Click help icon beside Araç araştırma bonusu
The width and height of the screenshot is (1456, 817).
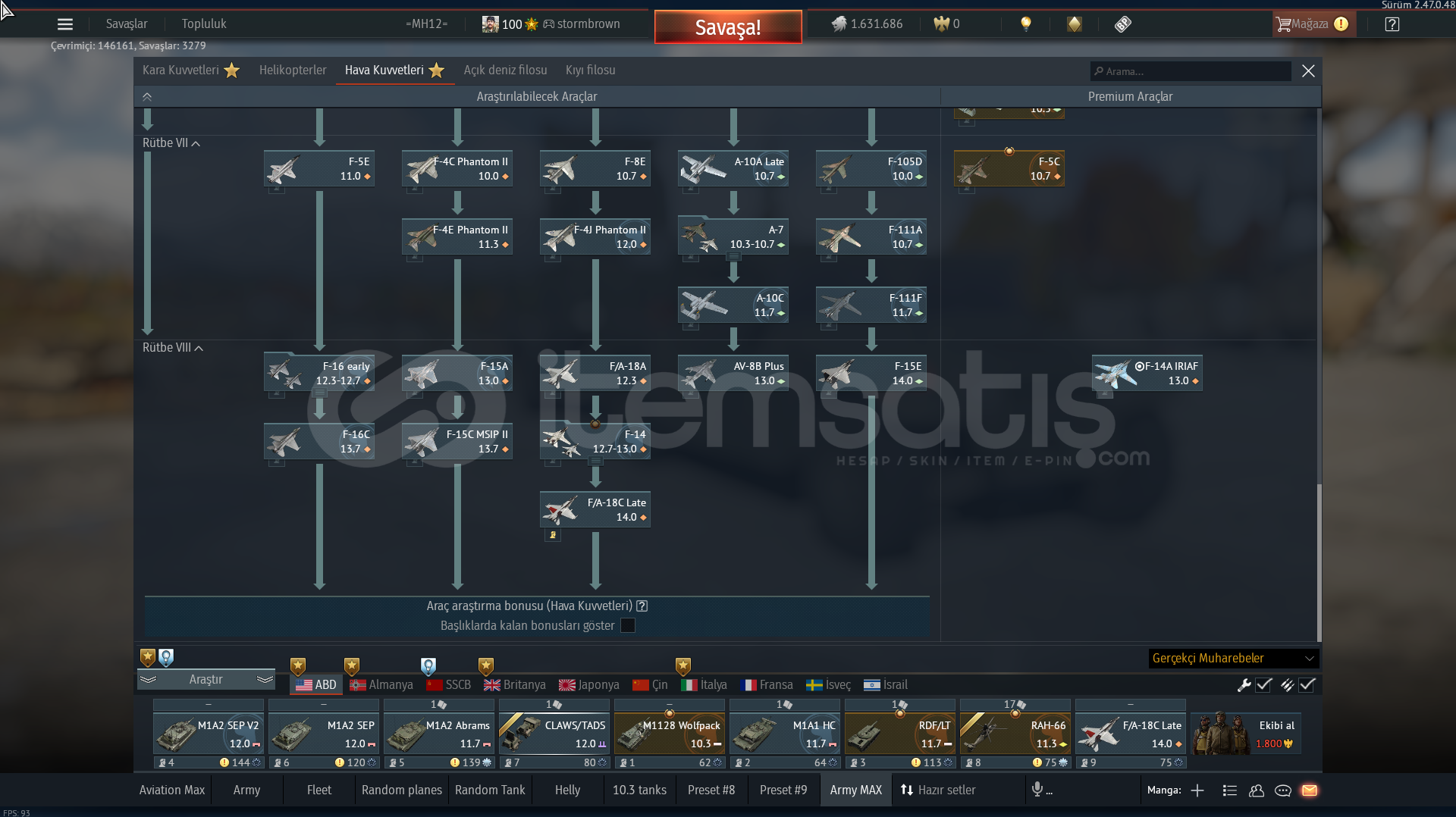pos(642,606)
